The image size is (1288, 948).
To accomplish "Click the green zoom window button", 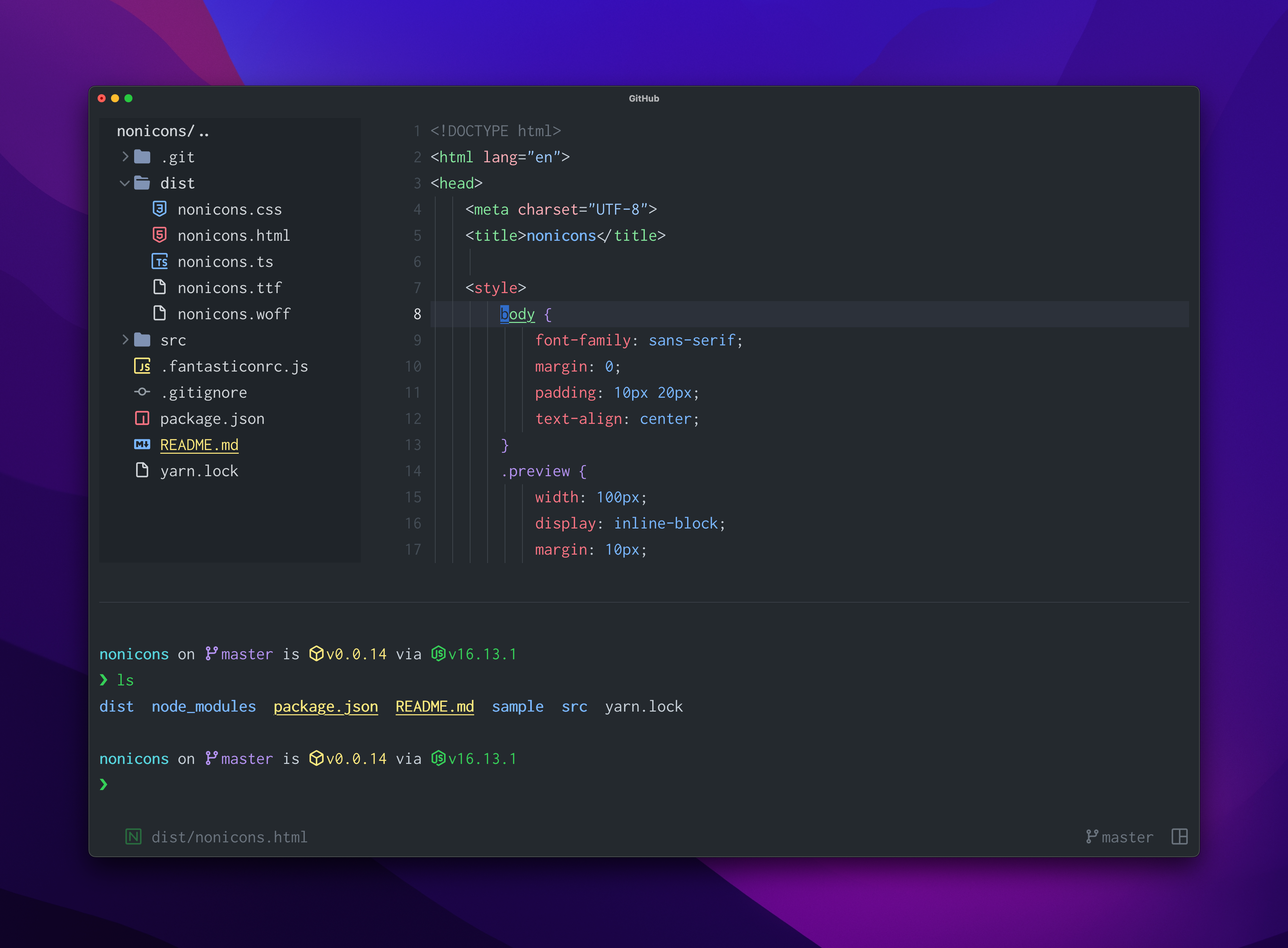I will (x=128, y=98).
